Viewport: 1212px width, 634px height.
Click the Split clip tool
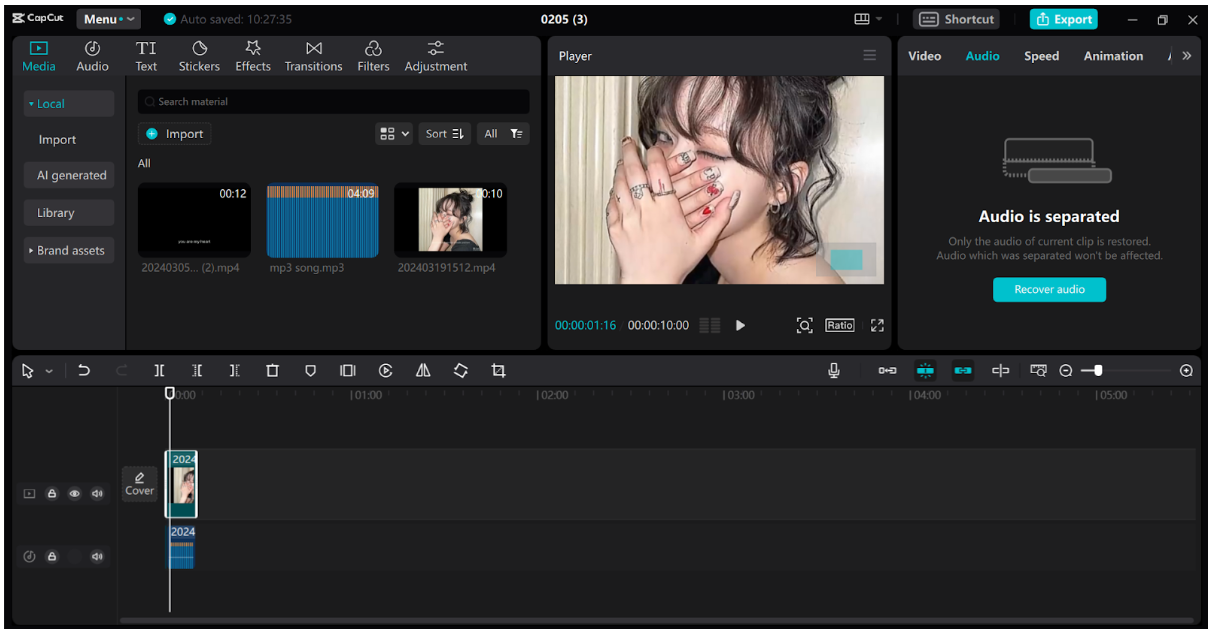coord(159,371)
